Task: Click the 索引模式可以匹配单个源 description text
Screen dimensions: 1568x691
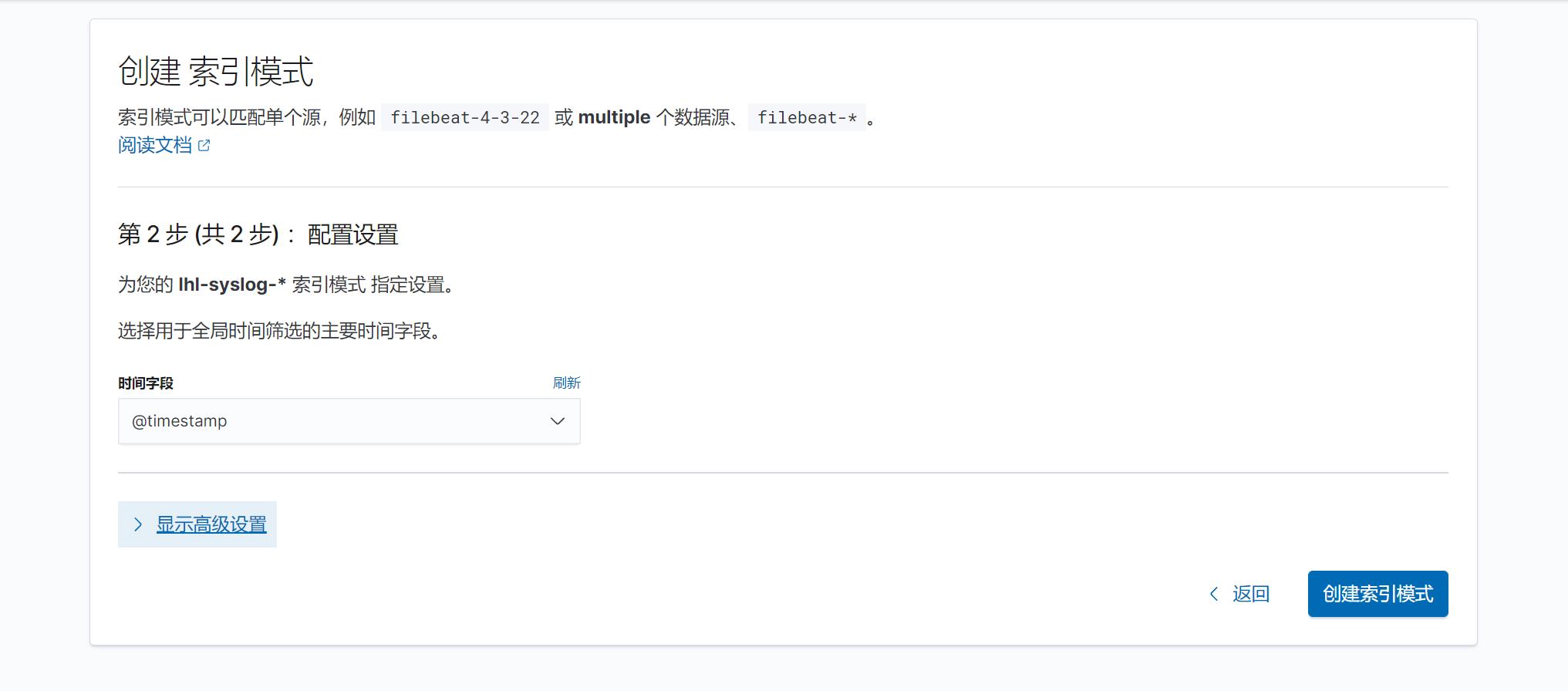Action: (x=247, y=117)
